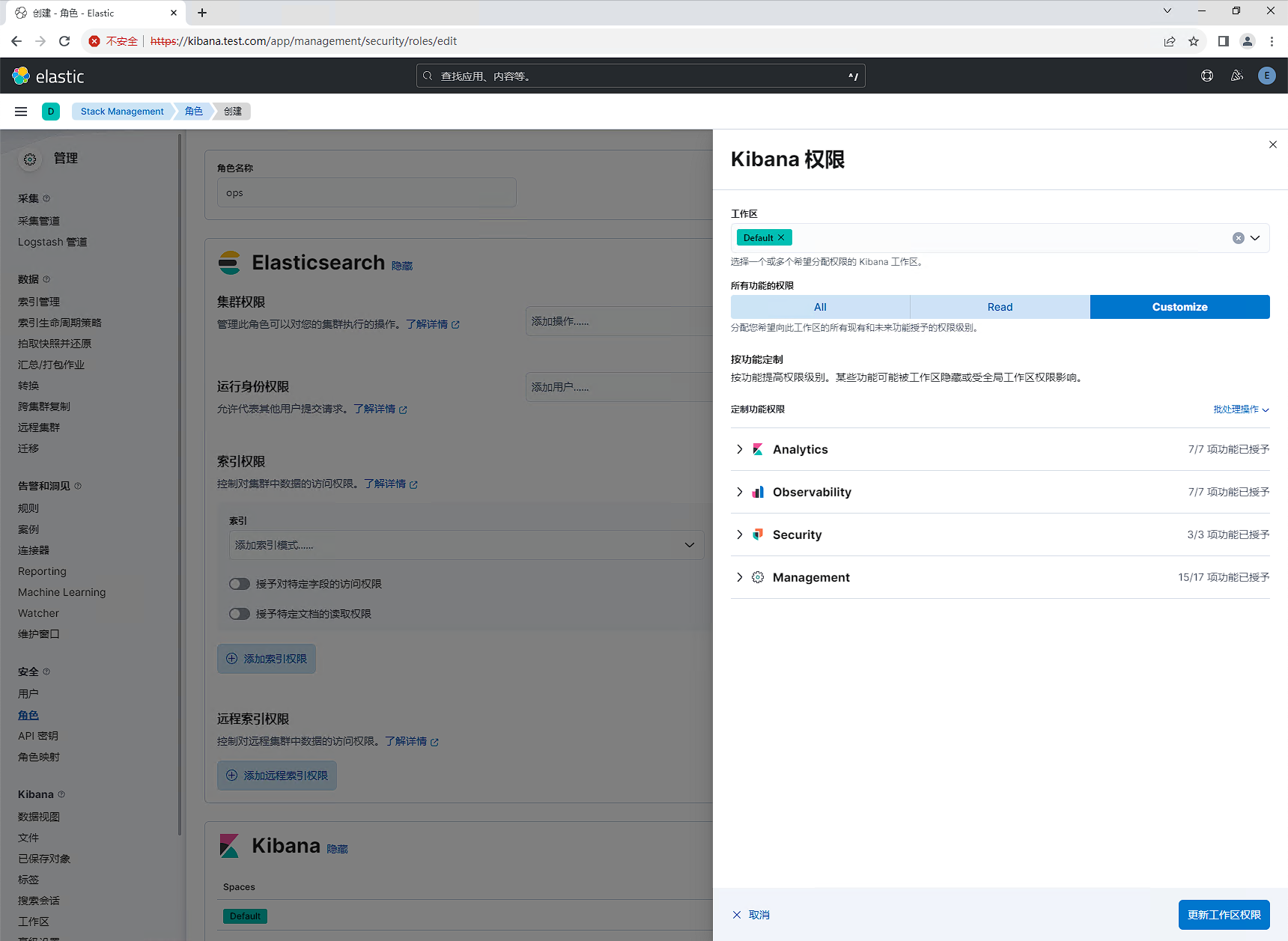The height and width of the screenshot is (941, 1288).
Task: Open 了解详情 link under 索引权限
Action: tap(390, 484)
